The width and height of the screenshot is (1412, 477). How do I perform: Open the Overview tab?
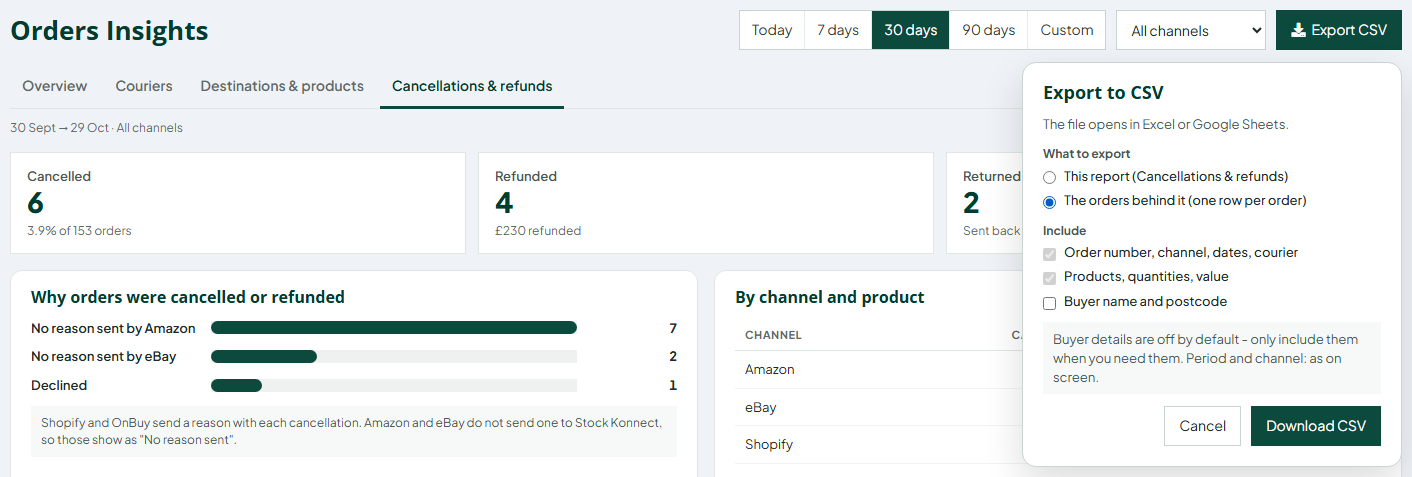point(55,86)
